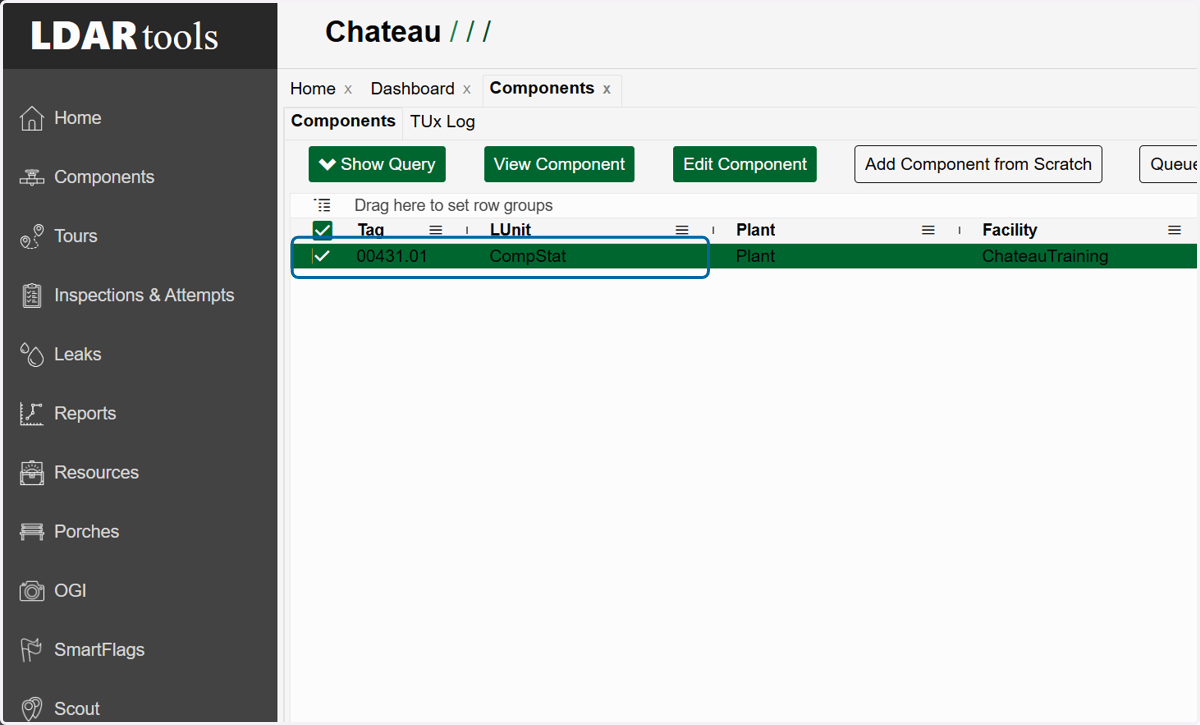Open Tag column menu icon
The image size is (1200, 725).
click(x=436, y=230)
